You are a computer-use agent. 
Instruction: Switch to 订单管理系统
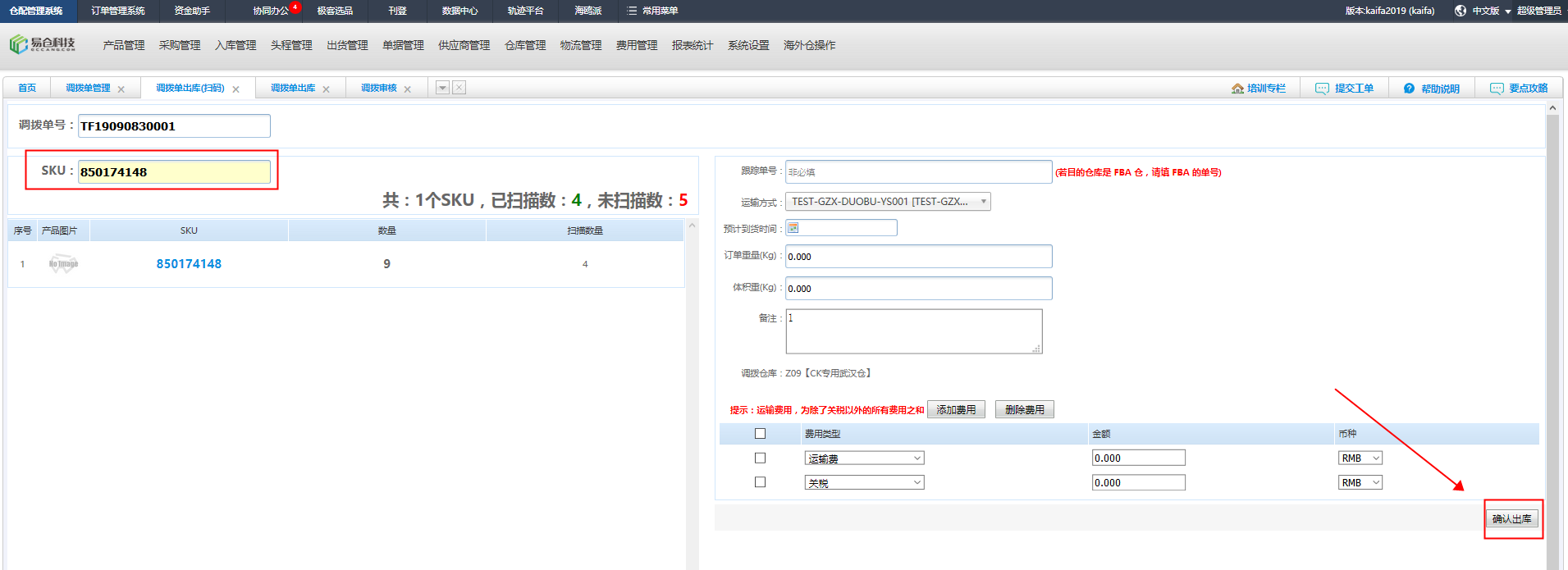118,11
